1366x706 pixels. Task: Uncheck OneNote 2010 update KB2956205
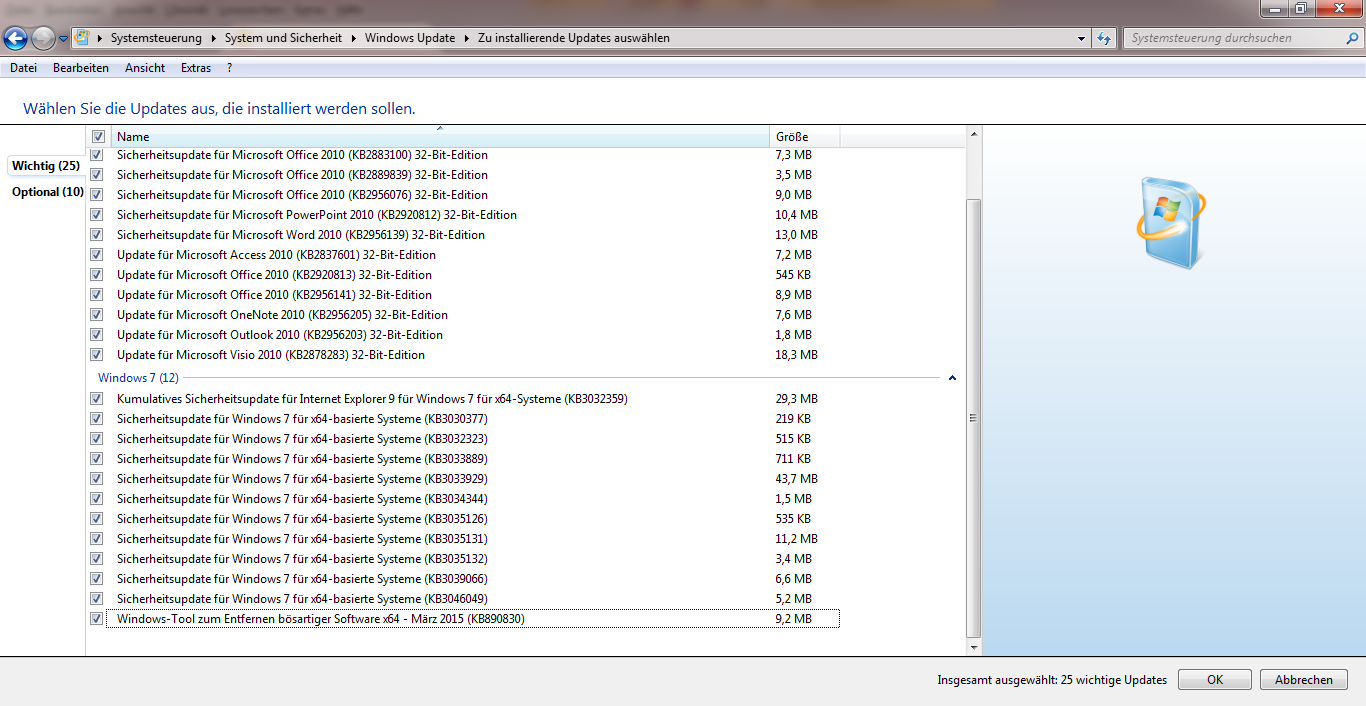96,315
